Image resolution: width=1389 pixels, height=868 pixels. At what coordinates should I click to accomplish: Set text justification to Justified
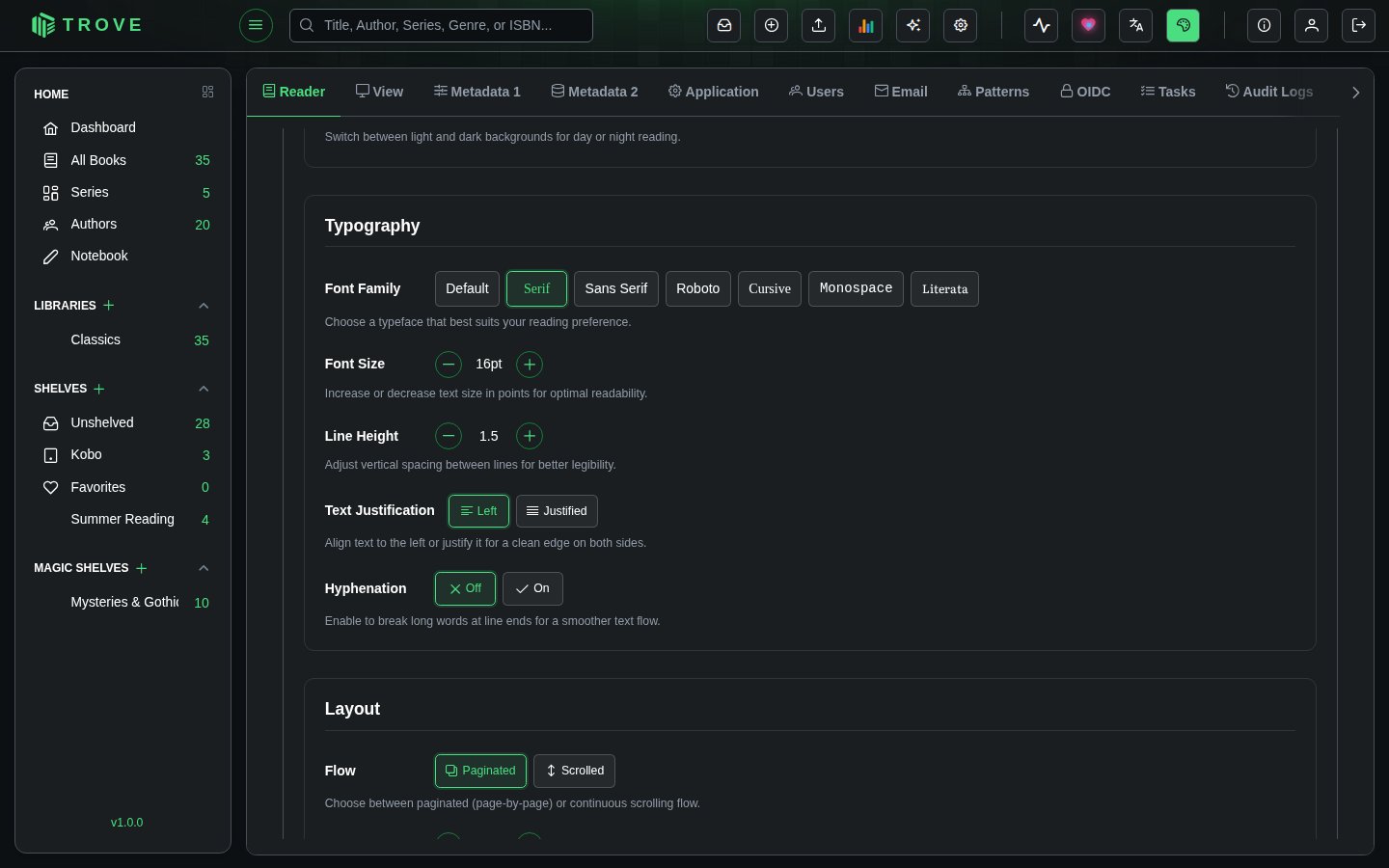tap(557, 511)
